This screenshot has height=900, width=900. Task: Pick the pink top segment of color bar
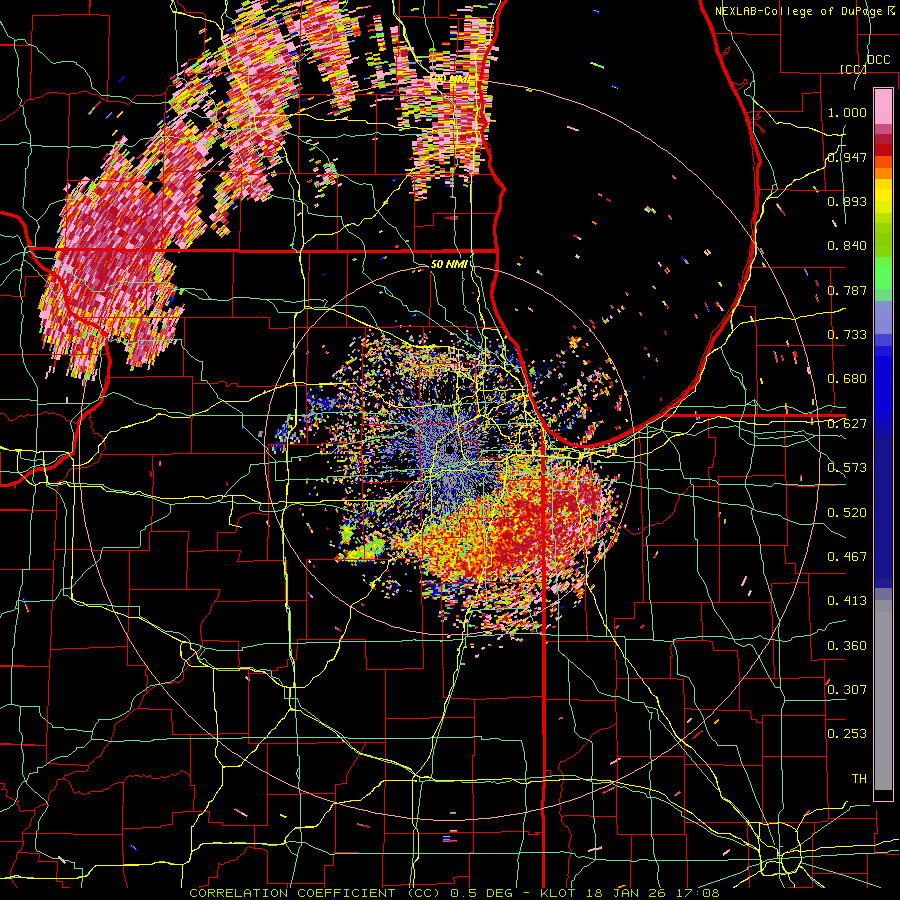click(883, 106)
